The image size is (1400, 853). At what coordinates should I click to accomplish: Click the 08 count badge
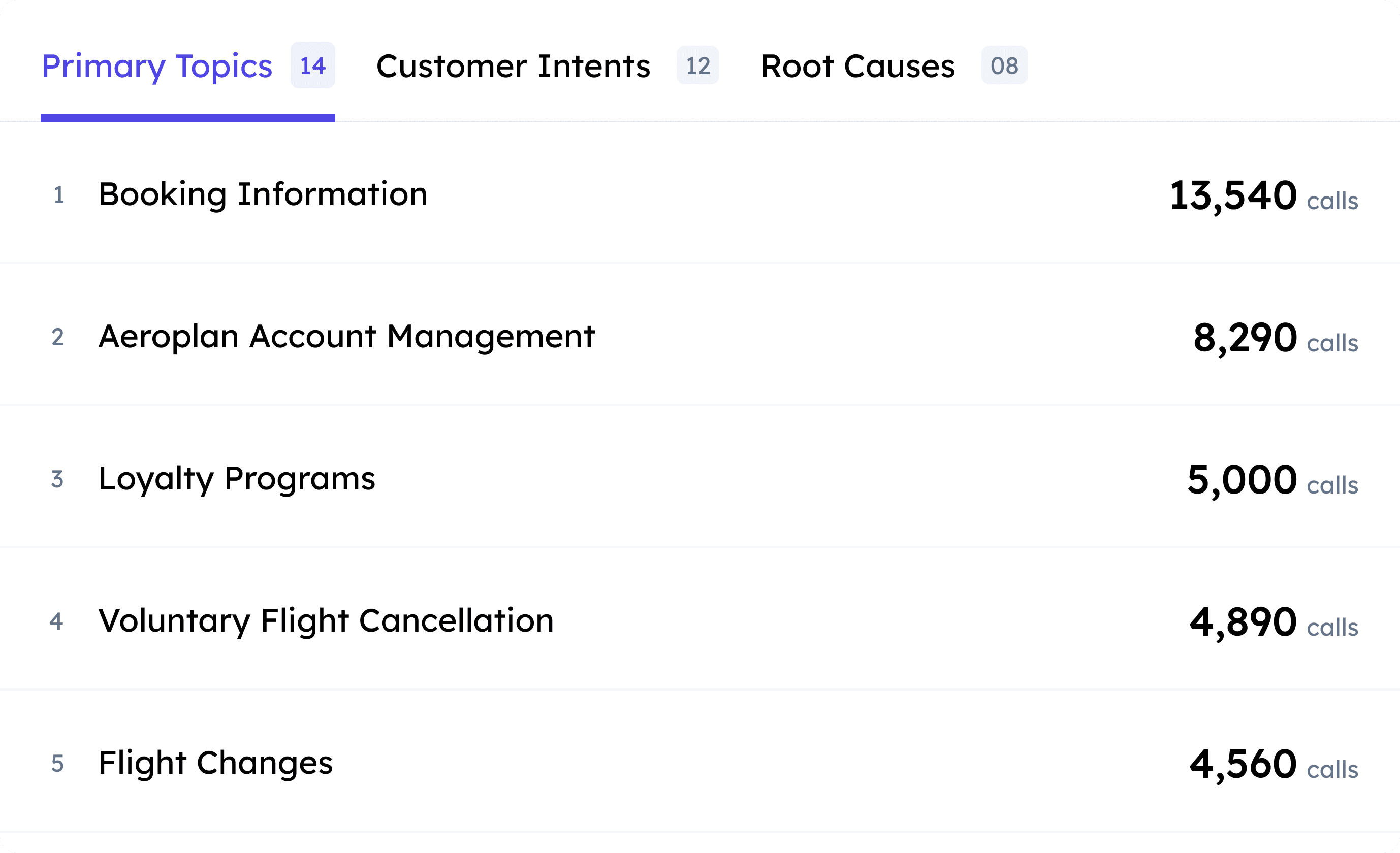point(1003,65)
